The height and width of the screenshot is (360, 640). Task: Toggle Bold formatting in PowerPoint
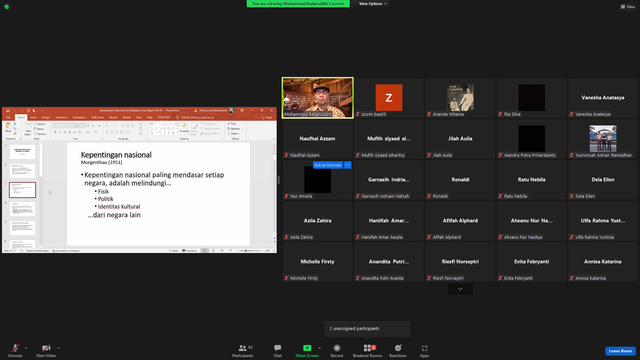pos(55,132)
